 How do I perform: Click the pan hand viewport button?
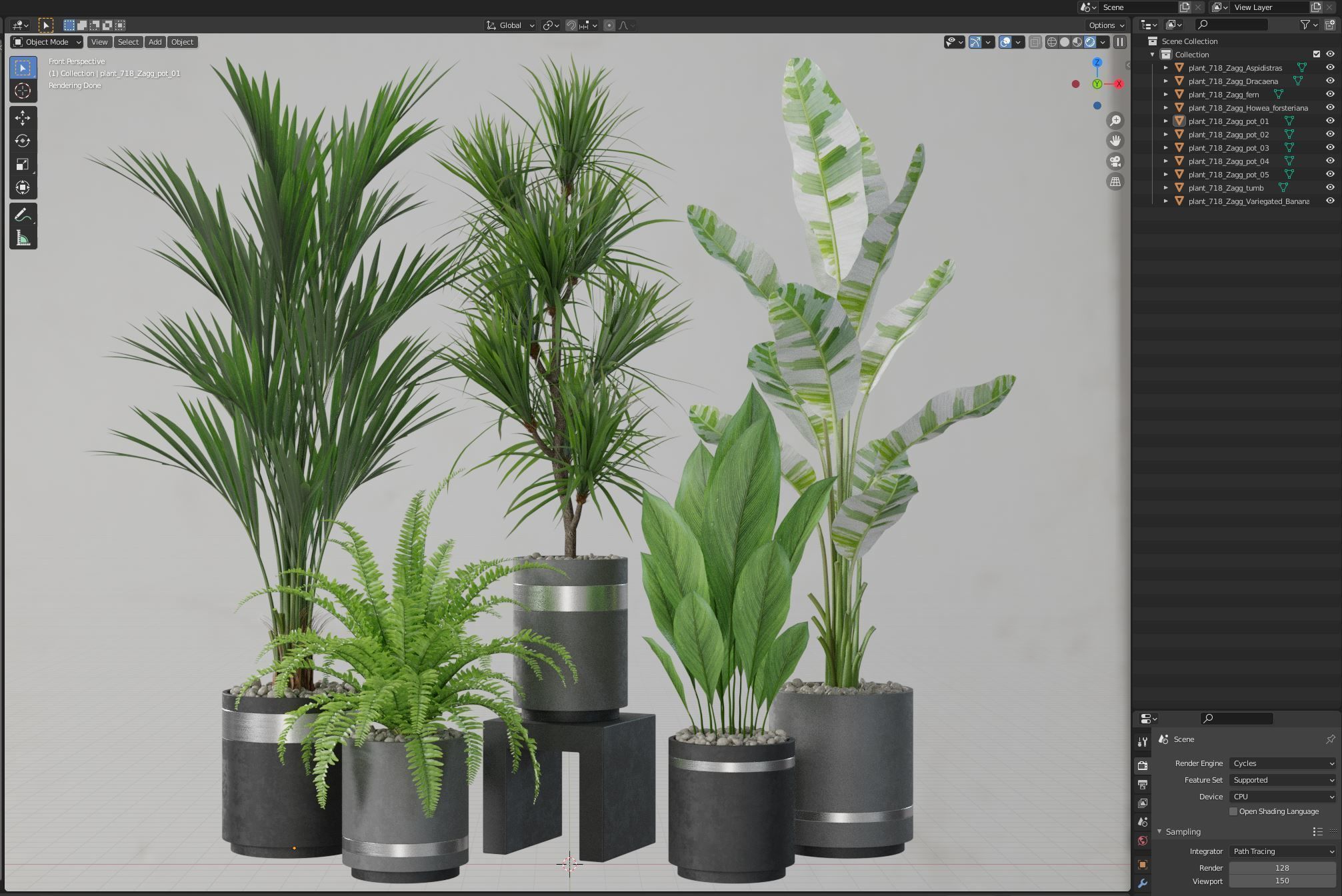(x=1115, y=141)
